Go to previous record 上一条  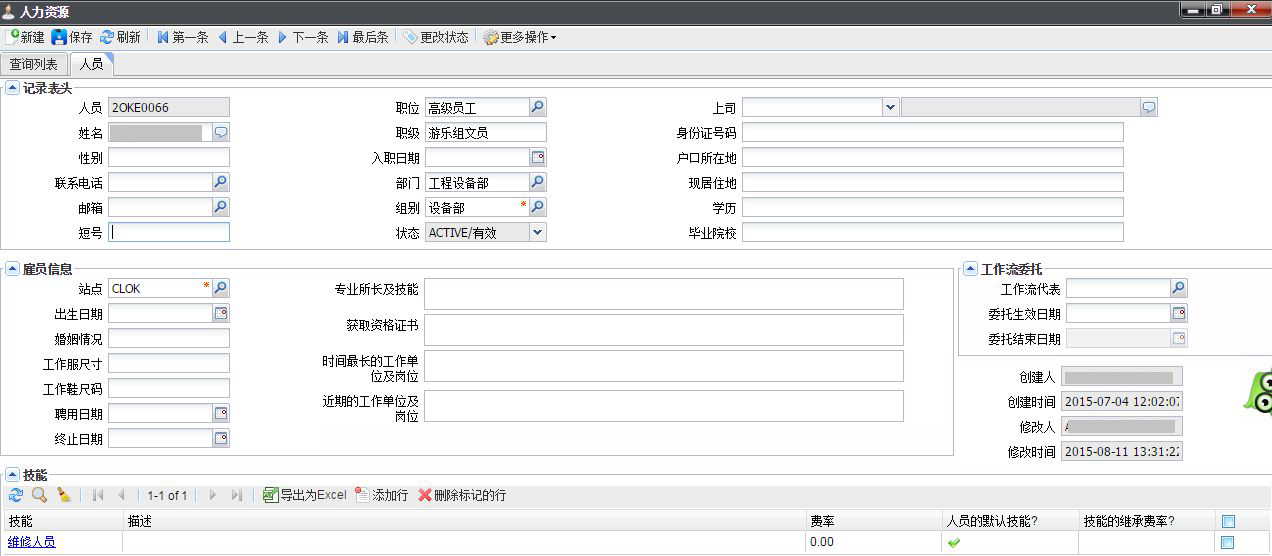pyautogui.click(x=242, y=37)
